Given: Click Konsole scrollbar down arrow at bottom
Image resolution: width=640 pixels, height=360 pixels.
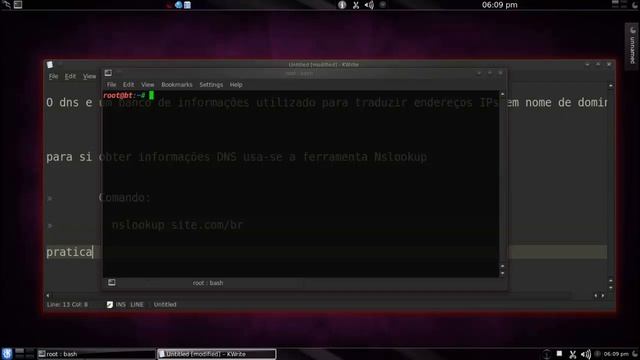Looking at the screenshot, I should click(502, 273).
